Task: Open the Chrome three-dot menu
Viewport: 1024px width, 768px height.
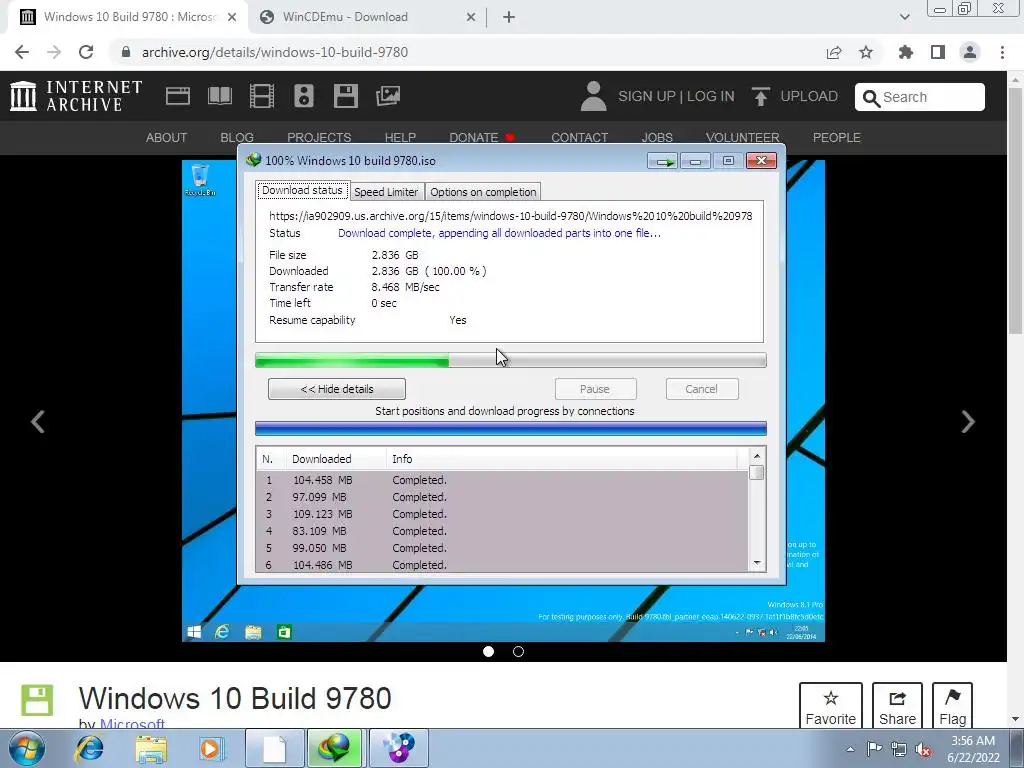Action: pos(1002,52)
